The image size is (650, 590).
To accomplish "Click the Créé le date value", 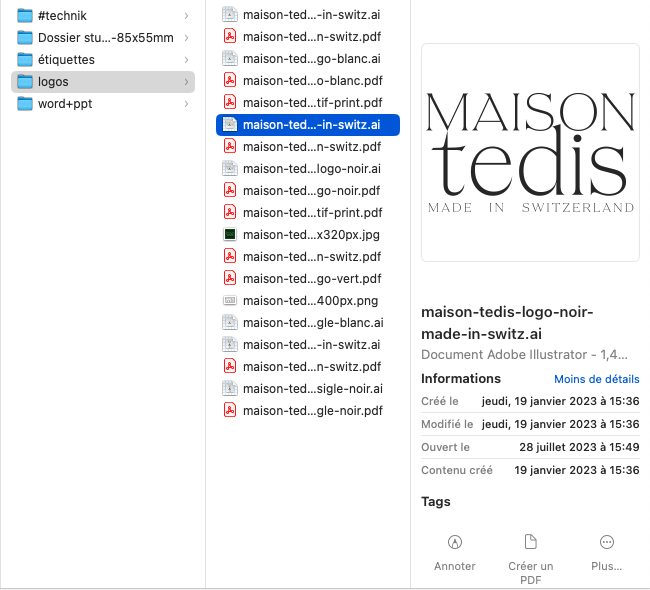I will coord(560,401).
